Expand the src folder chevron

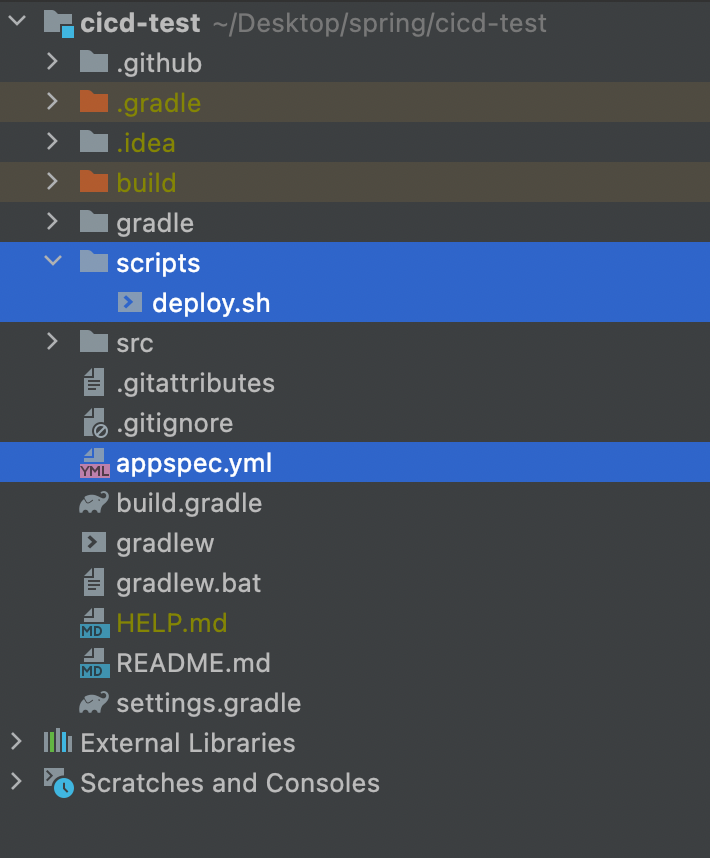point(53,341)
